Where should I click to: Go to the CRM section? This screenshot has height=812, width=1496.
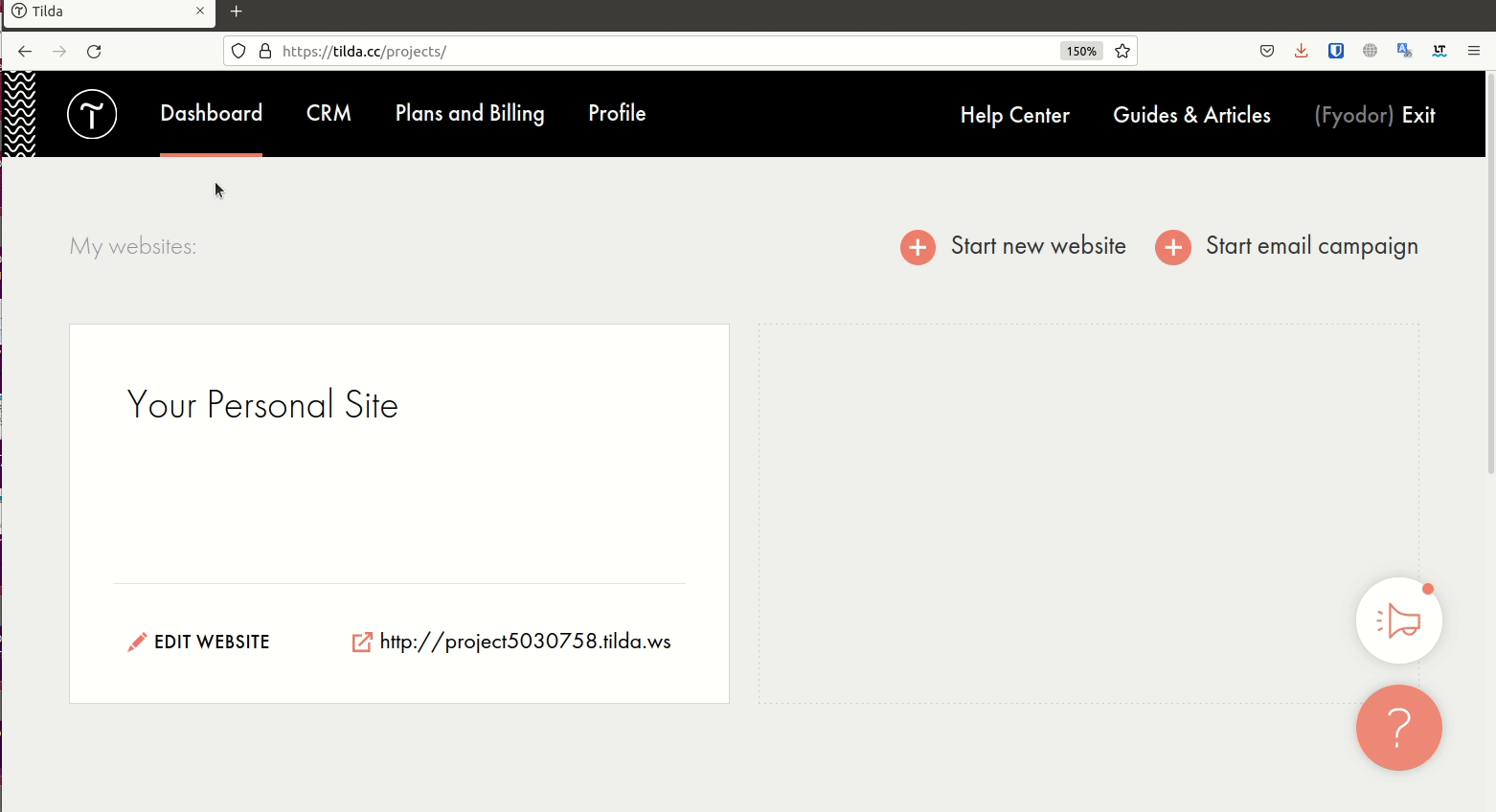coord(329,113)
